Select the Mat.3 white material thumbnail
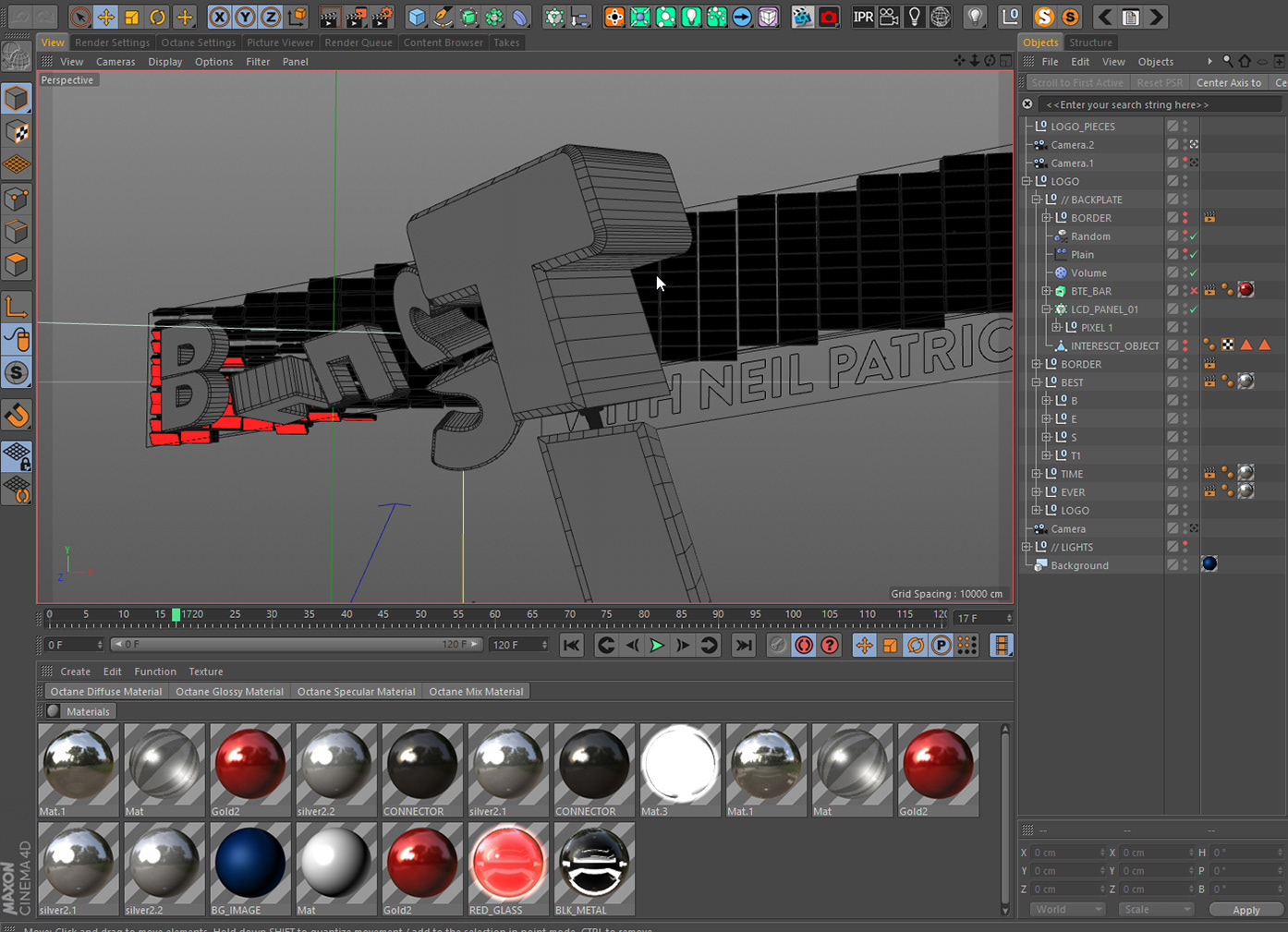The height and width of the screenshot is (932, 1288). pos(680,769)
